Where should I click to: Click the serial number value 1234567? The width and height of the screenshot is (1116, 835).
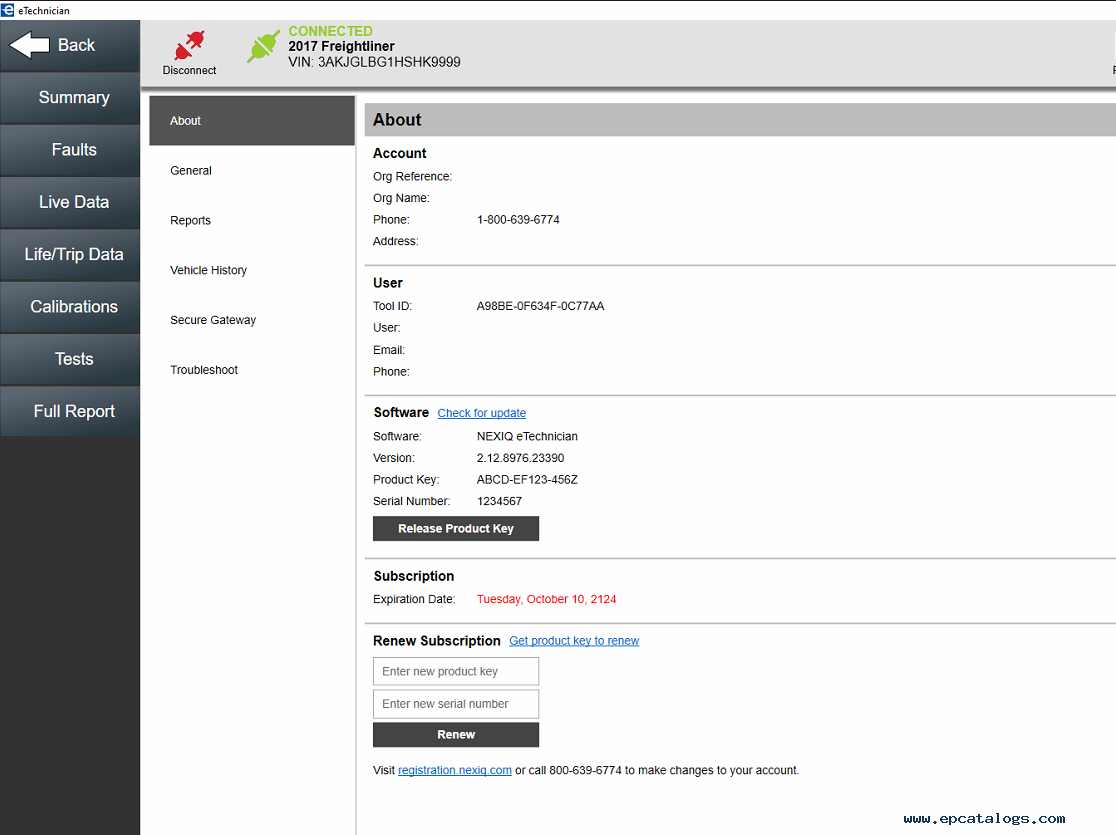(x=499, y=501)
